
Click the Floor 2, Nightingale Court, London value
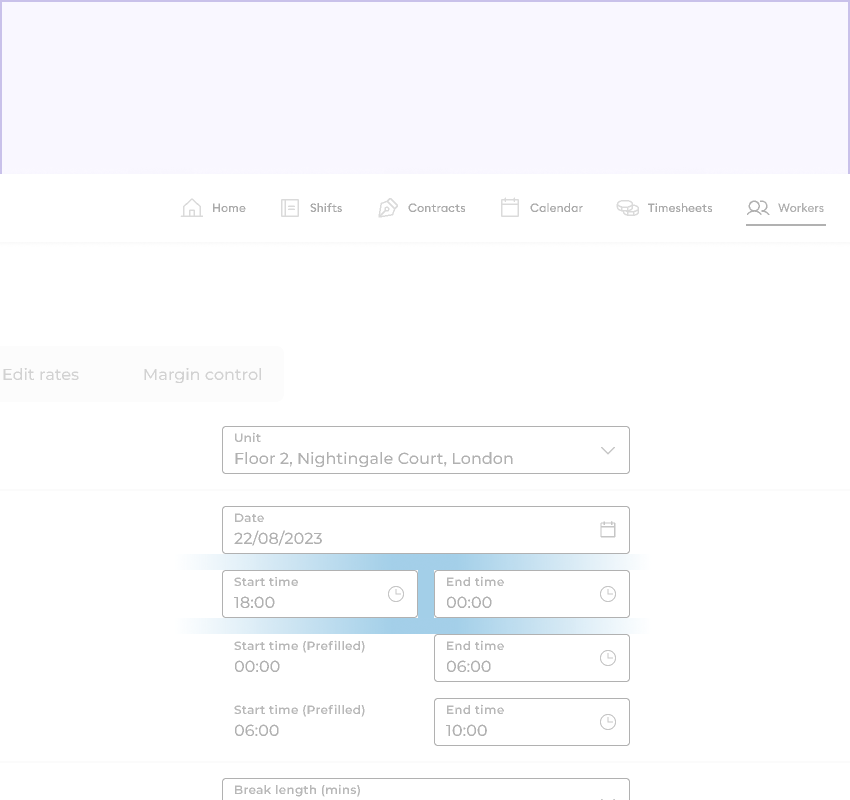coord(374,459)
